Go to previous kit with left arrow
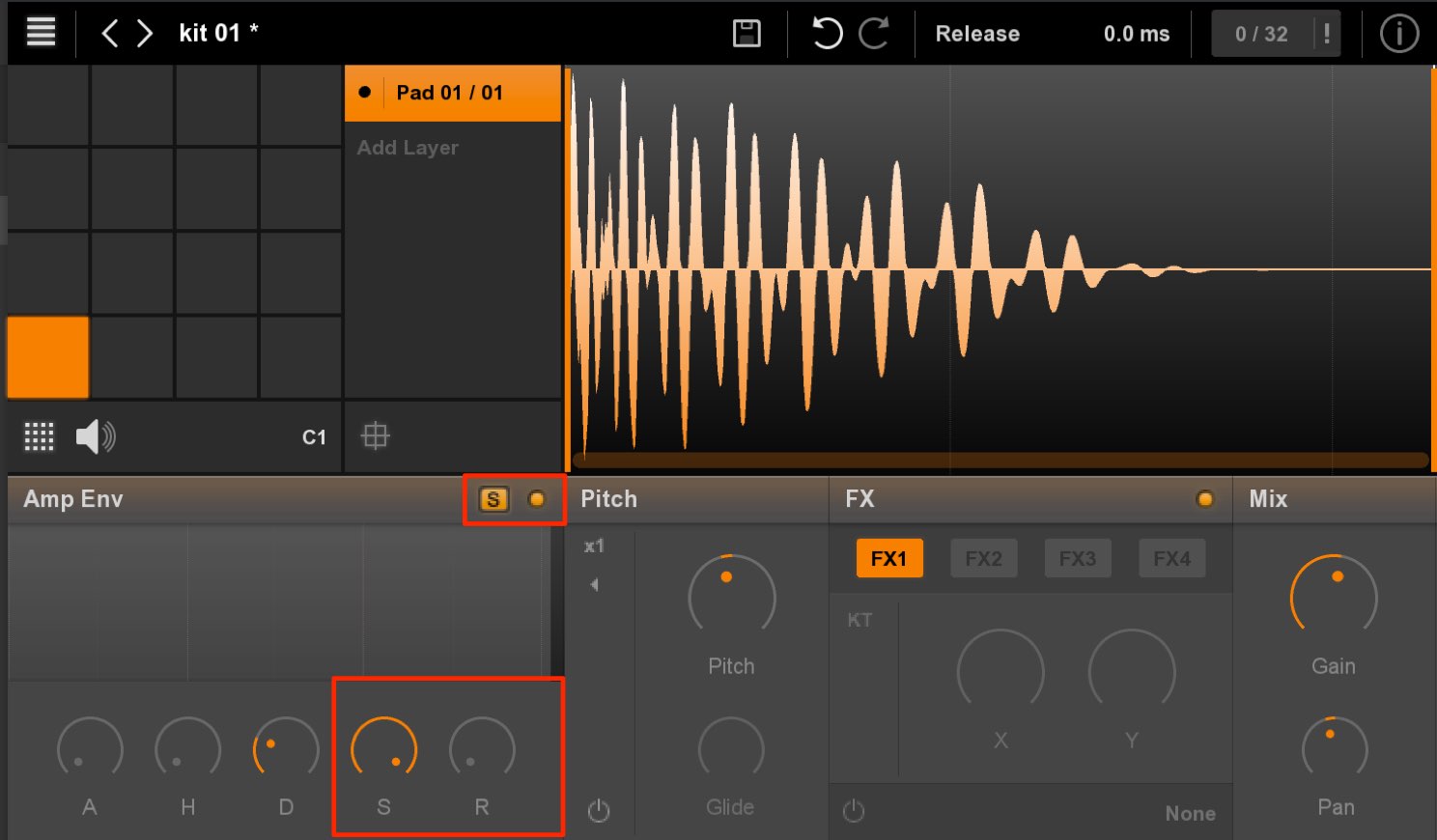The width and height of the screenshot is (1437, 840). [109, 34]
